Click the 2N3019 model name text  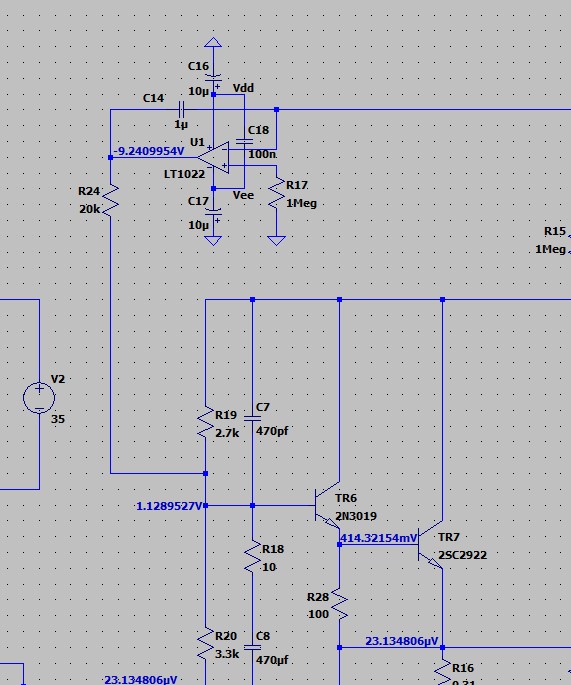pyautogui.click(x=356, y=516)
